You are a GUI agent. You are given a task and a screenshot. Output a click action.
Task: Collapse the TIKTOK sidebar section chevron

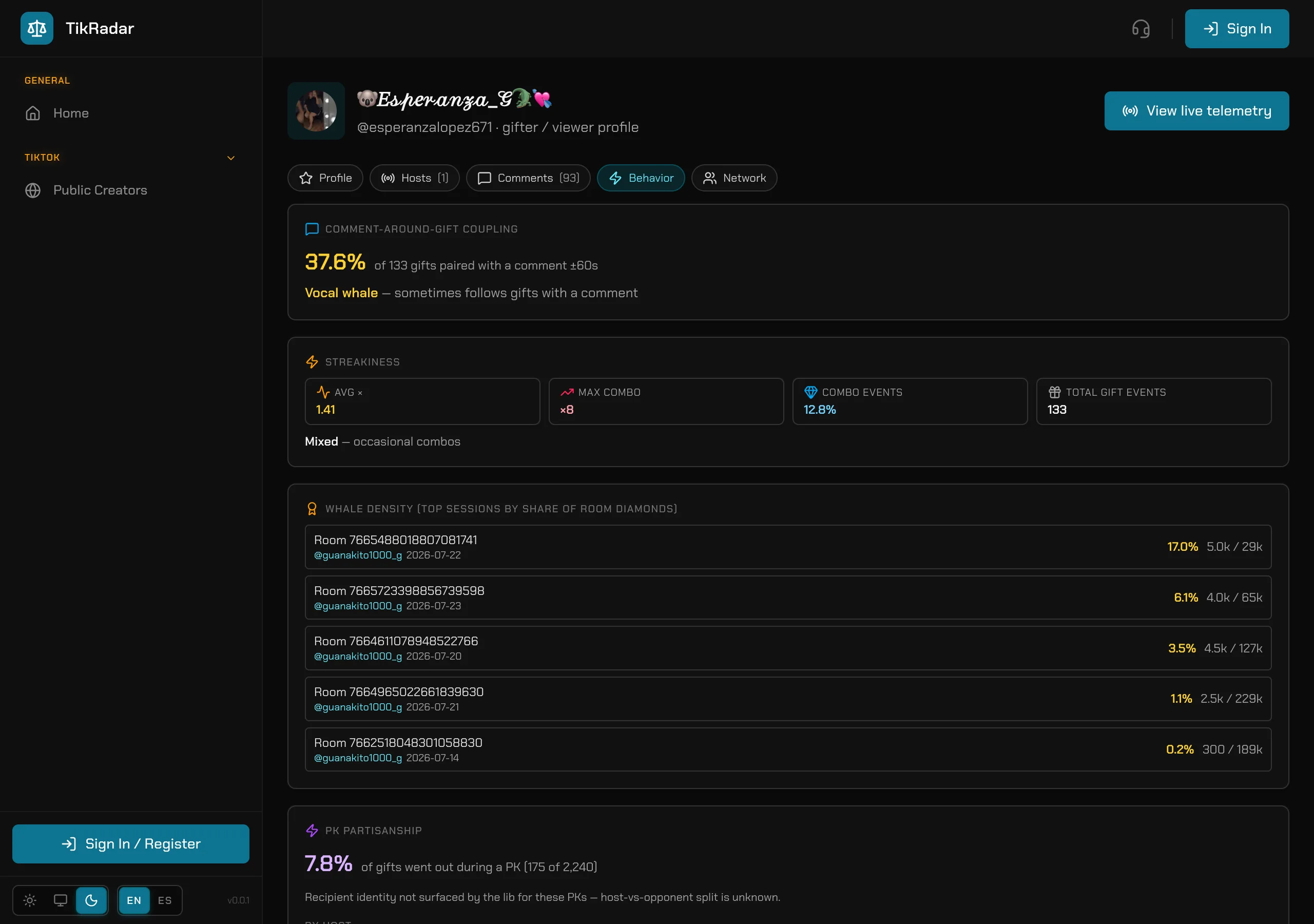tap(231, 158)
